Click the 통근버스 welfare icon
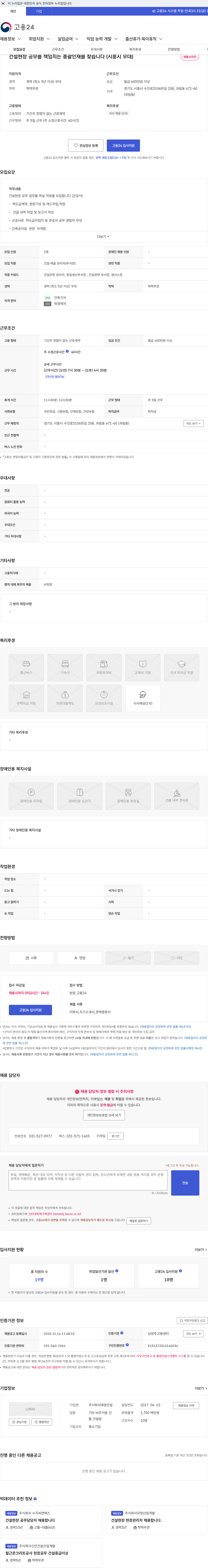The width and height of the screenshot is (208, 1568). coord(26,667)
